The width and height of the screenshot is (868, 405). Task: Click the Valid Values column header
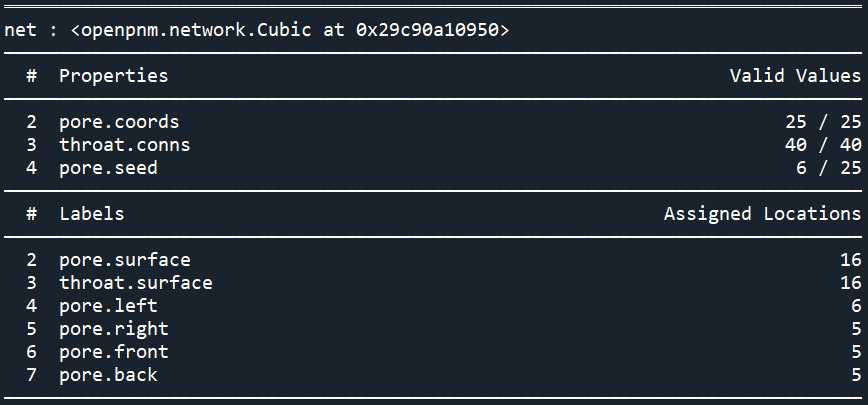coord(795,76)
